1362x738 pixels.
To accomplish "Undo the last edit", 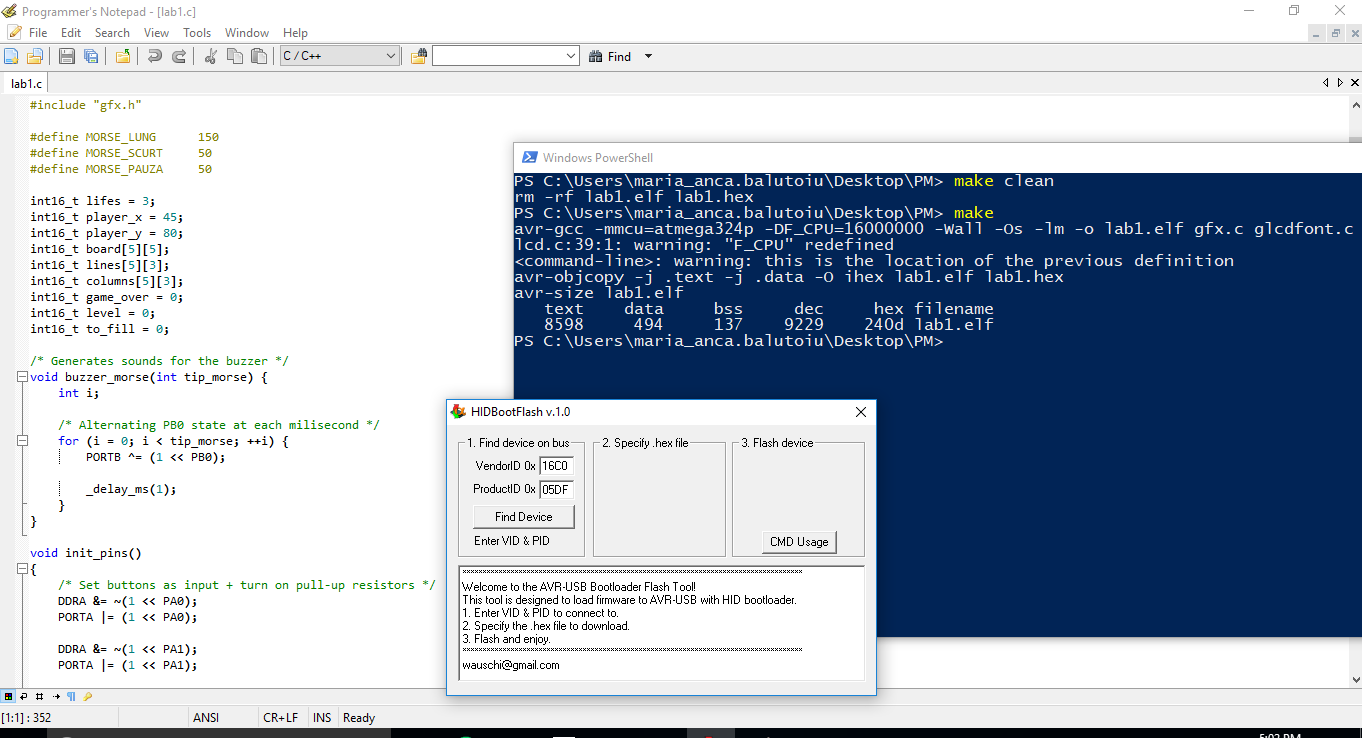I will 155,57.
